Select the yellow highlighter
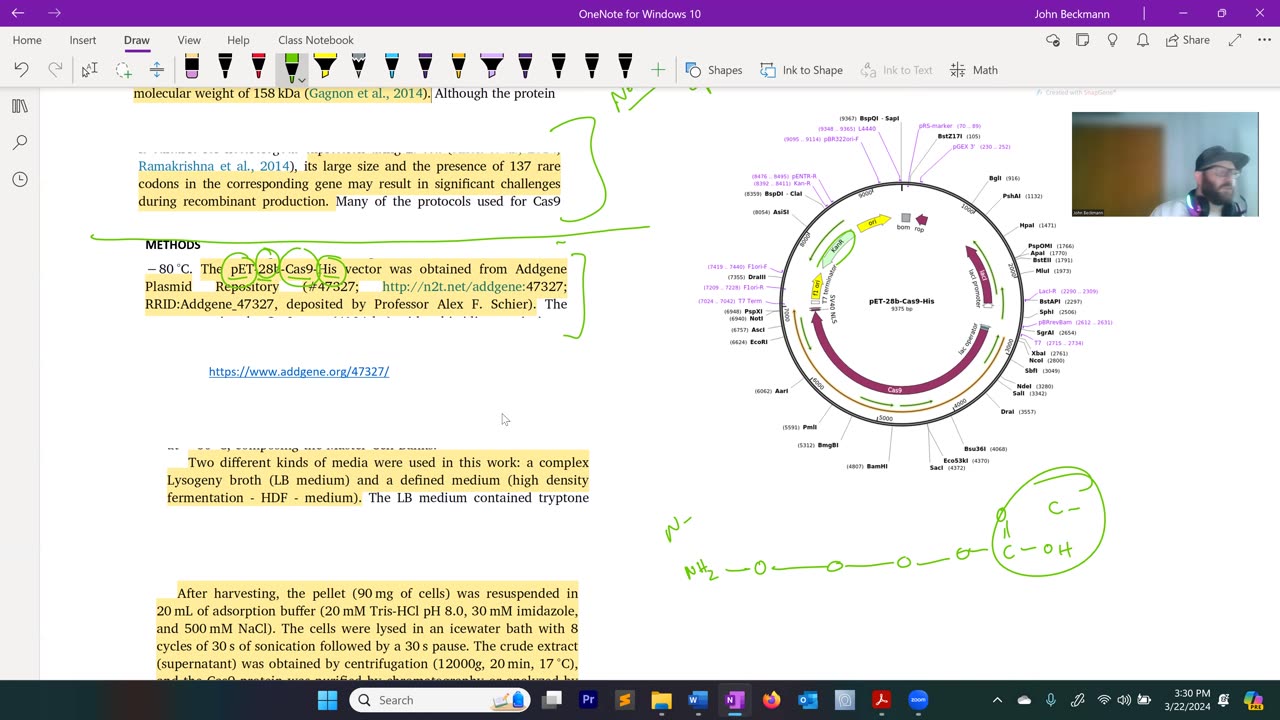The height and width of the screenshot is (720, 1280). pos(325,67)
